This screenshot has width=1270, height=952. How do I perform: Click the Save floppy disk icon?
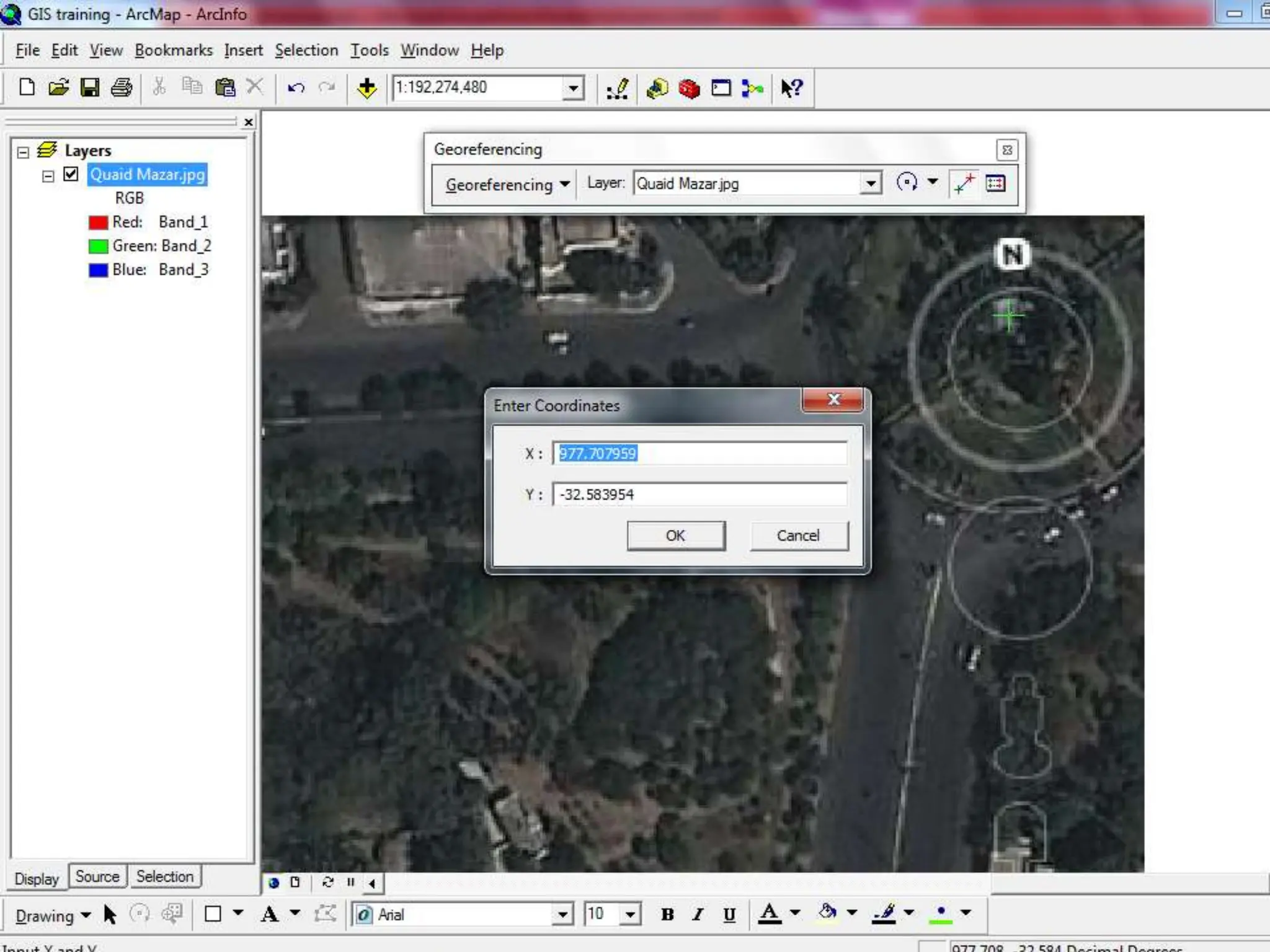tap(90, 87)
